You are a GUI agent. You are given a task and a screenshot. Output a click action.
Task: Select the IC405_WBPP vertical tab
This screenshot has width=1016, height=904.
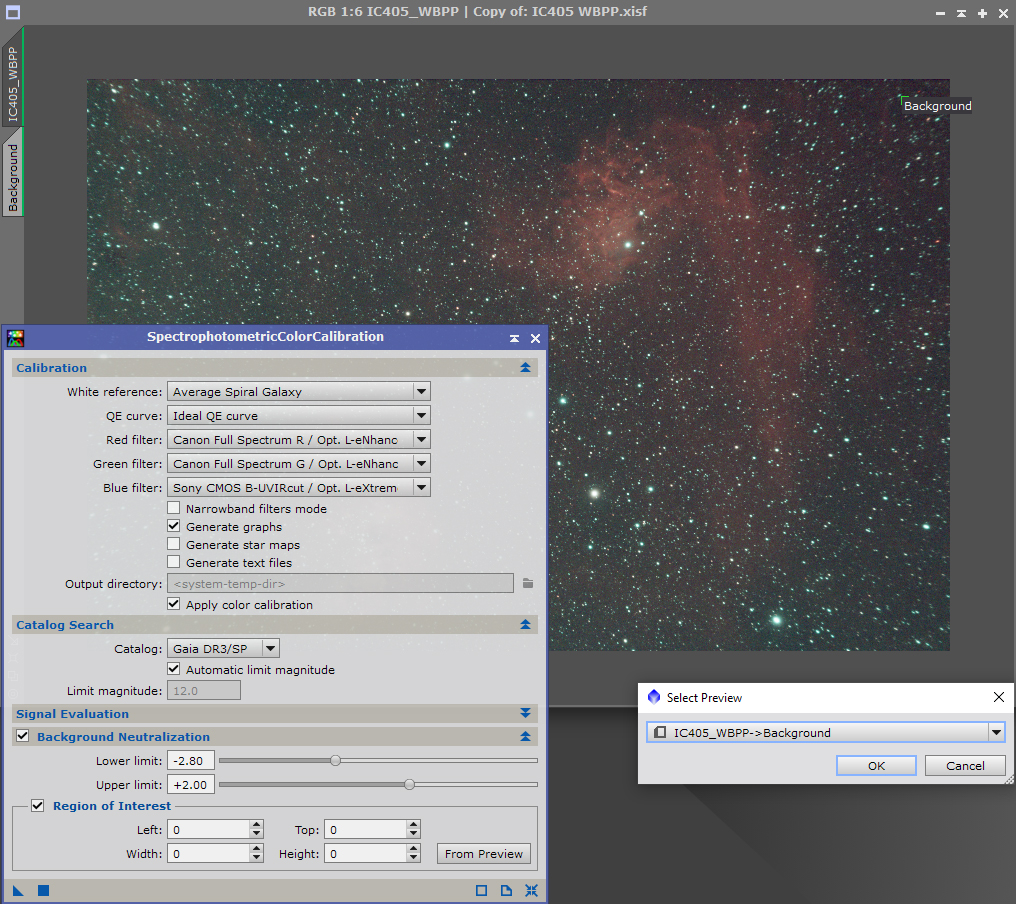pyautogui.click(x=14, y=83)
